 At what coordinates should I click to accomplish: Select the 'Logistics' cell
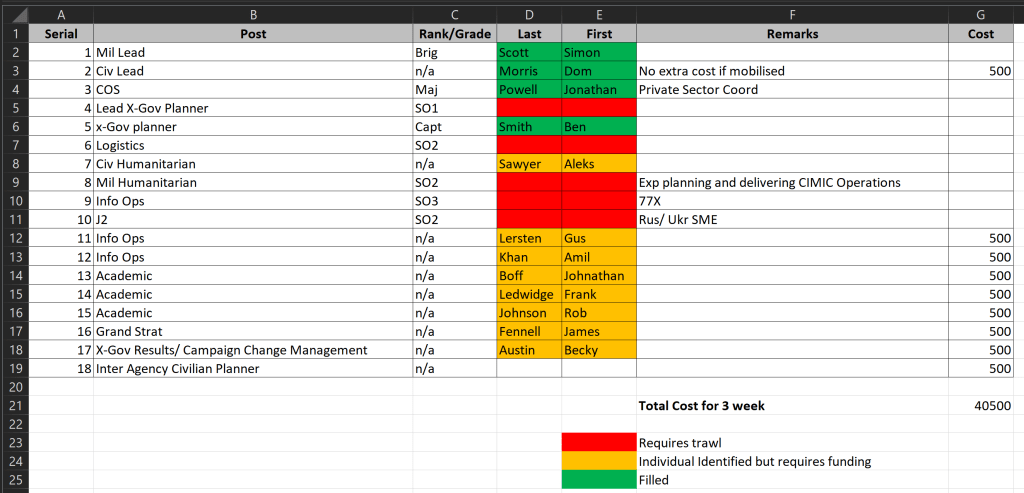253,146
